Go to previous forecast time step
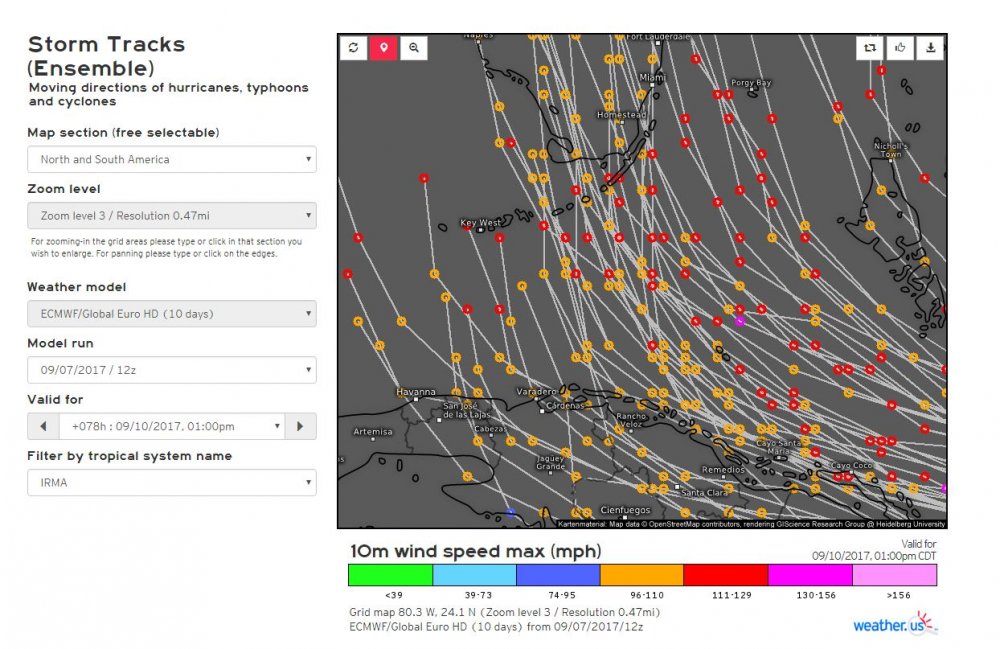 click(x=42, y=426)
